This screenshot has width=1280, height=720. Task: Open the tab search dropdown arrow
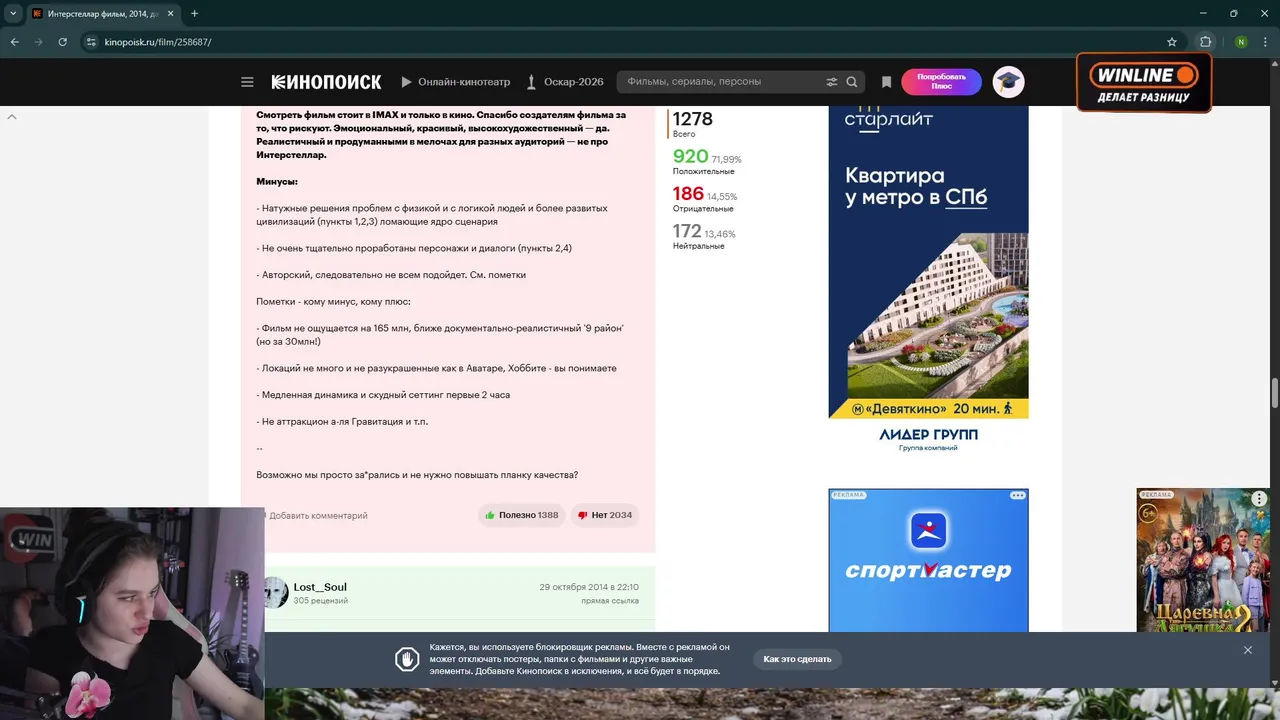(13, 13)
